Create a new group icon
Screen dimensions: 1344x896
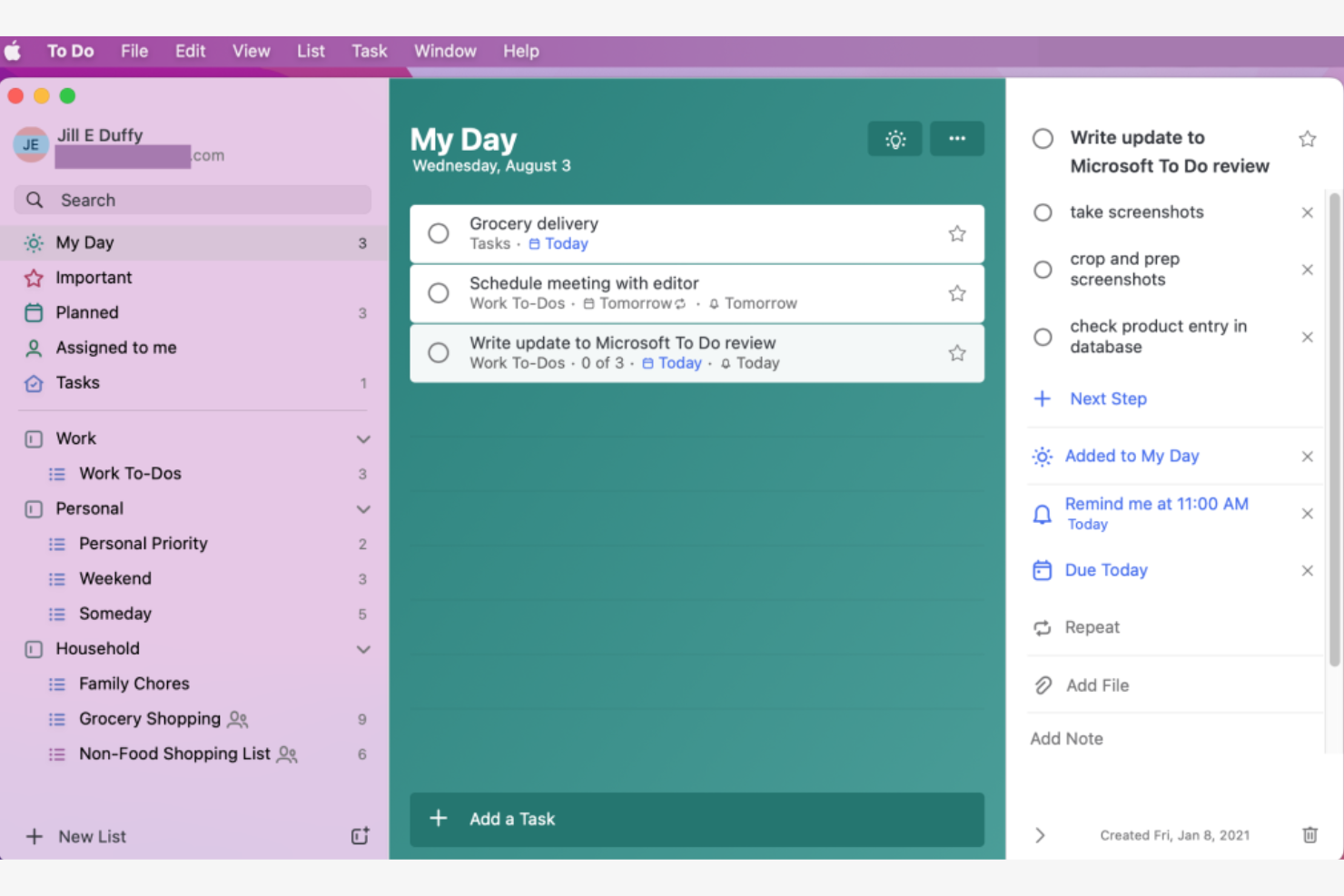coord(361,836)
